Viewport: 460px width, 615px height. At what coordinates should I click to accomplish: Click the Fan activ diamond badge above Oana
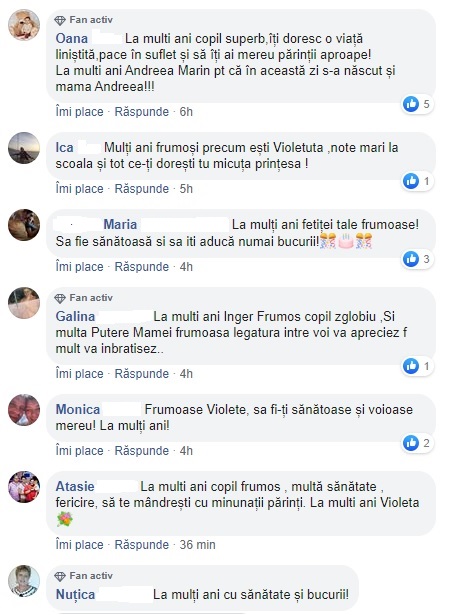pos(60,20)
